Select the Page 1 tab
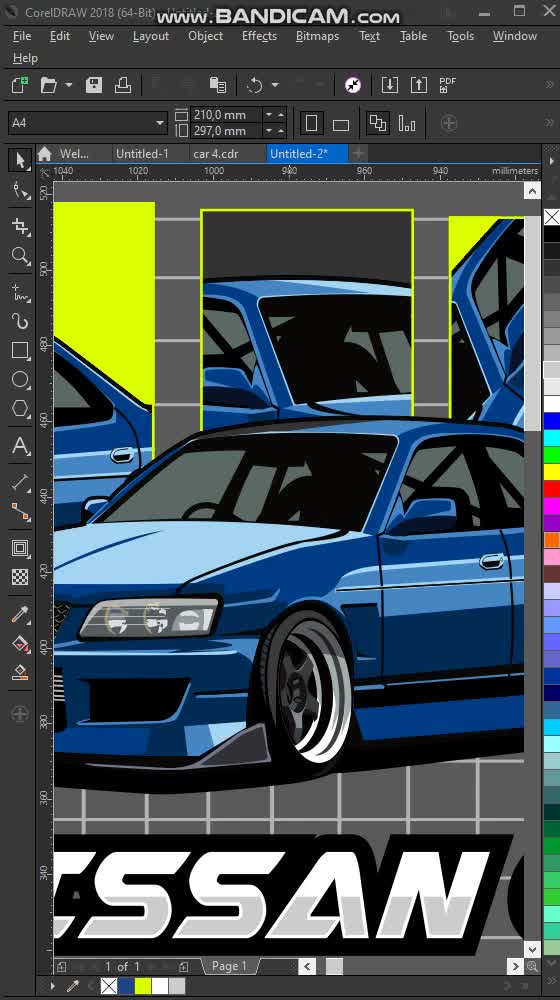Image resolution: width=560 pixels, height=1000 pixels. pos(228,966)
